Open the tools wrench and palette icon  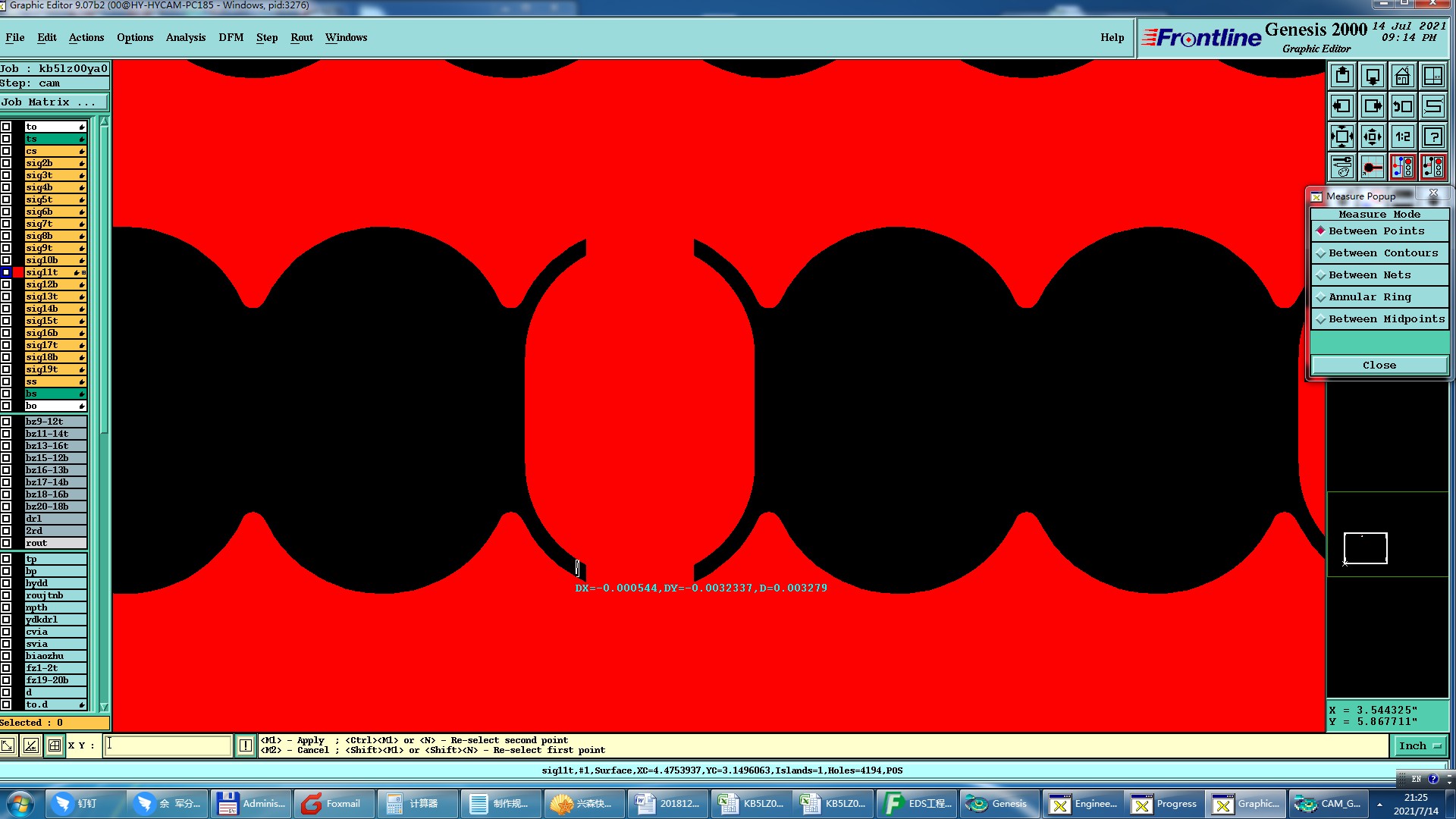(1341, 167)
